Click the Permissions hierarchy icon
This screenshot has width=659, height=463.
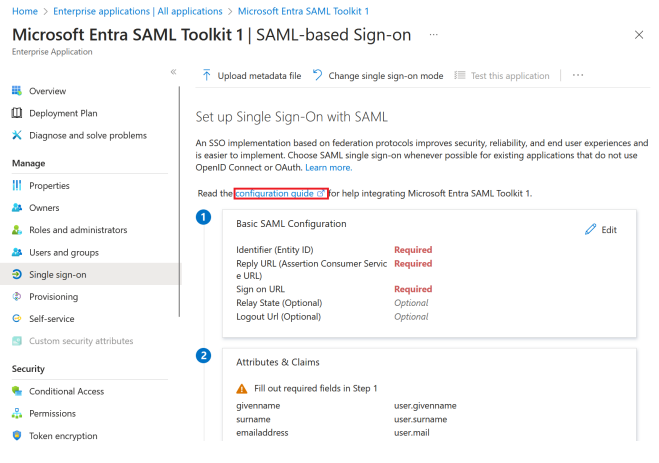coord(17,413)
